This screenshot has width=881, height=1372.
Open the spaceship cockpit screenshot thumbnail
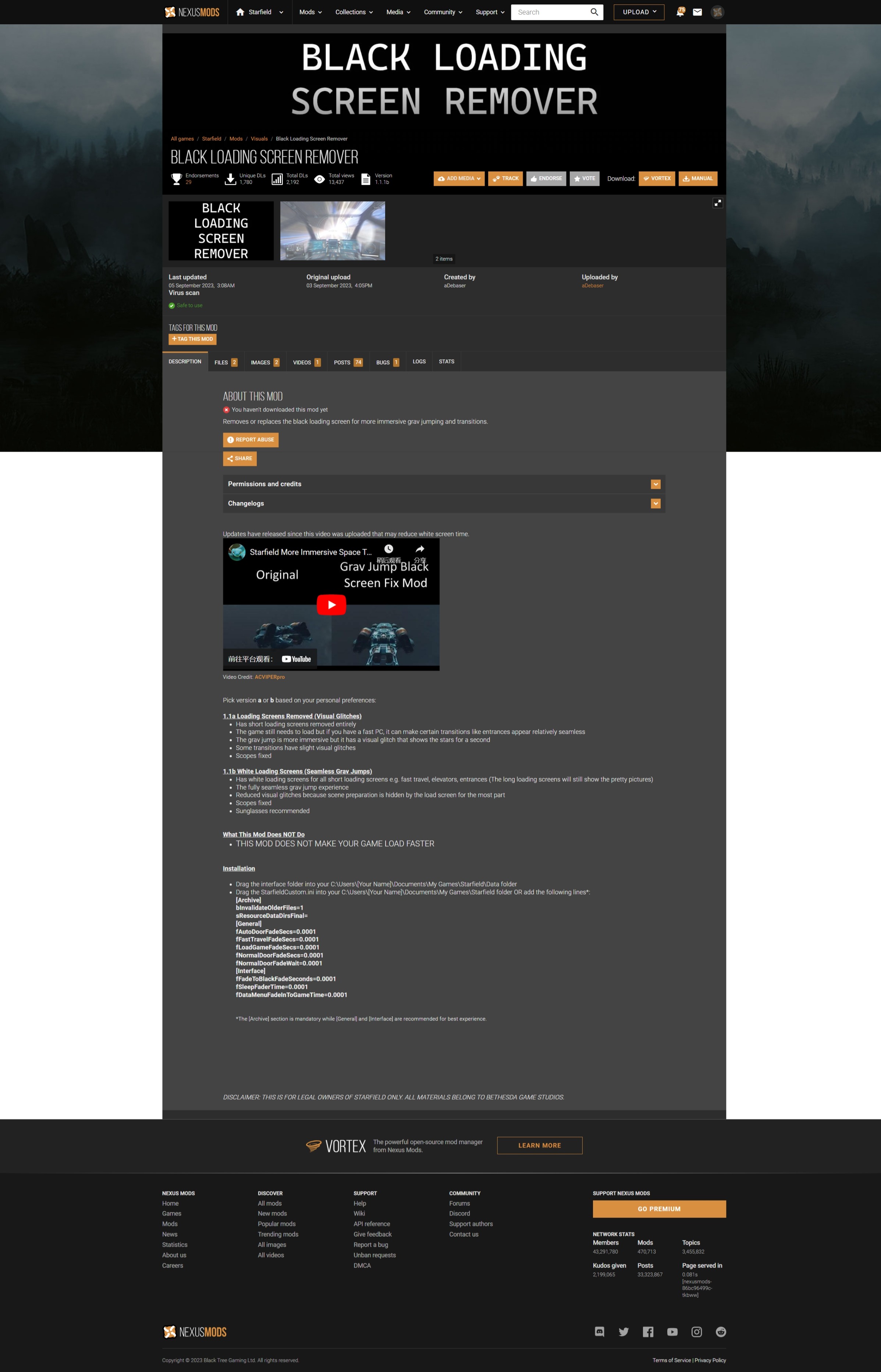click(x=333, y=231)
